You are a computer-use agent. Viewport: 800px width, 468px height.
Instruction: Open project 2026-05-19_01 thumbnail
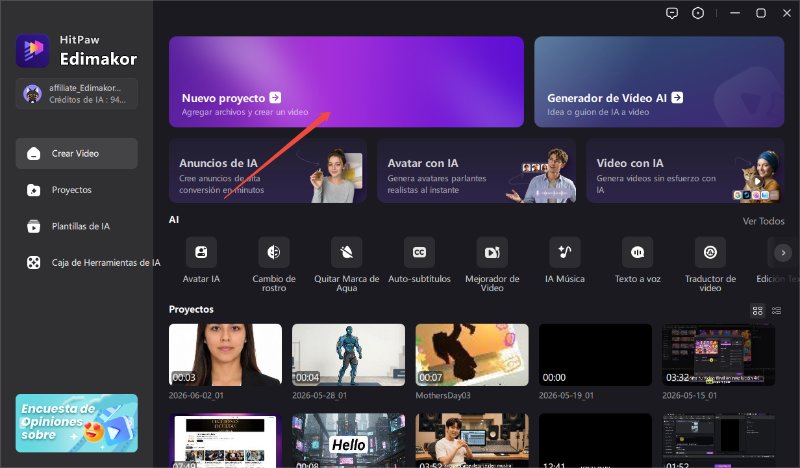595,355
